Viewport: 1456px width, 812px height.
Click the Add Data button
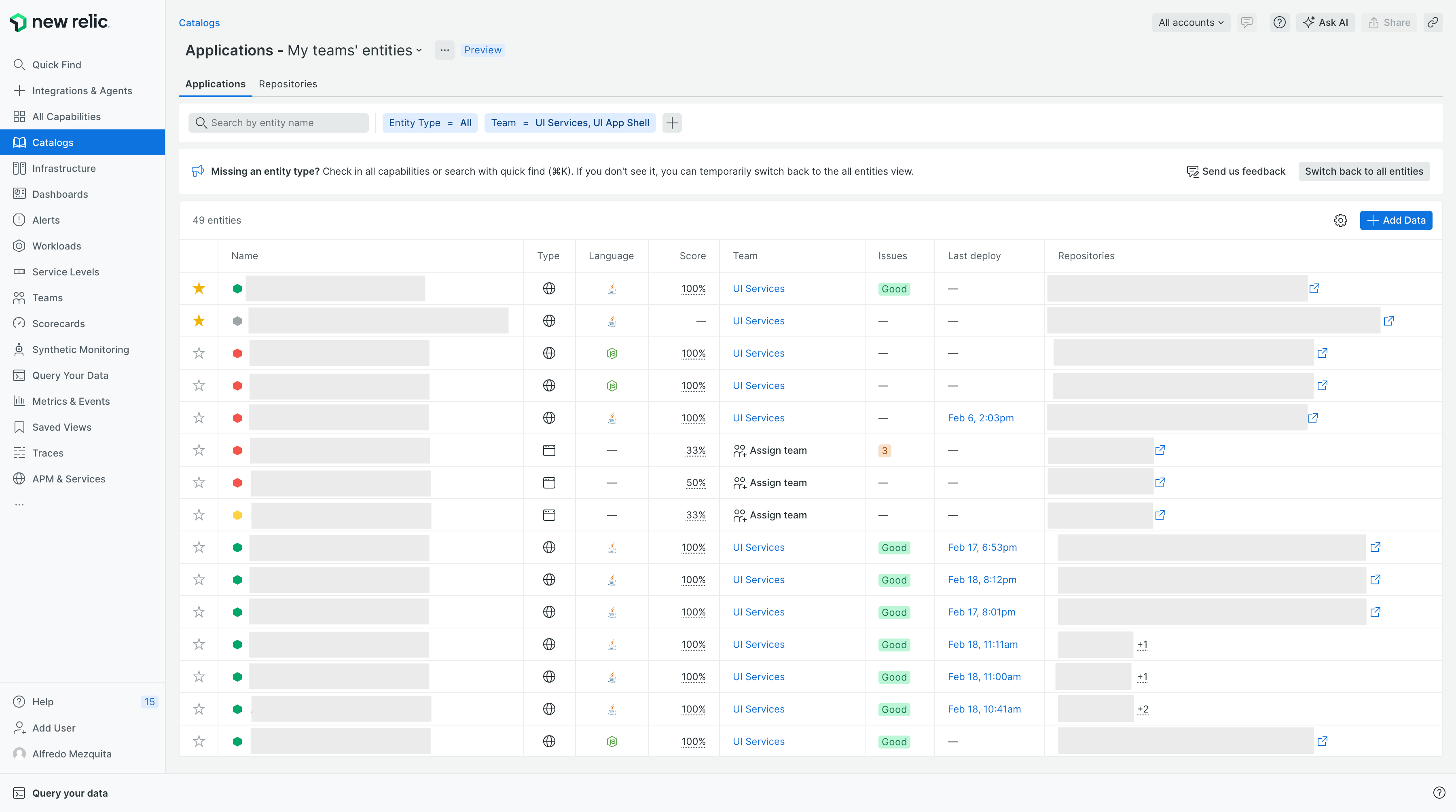click(1396, 220)
